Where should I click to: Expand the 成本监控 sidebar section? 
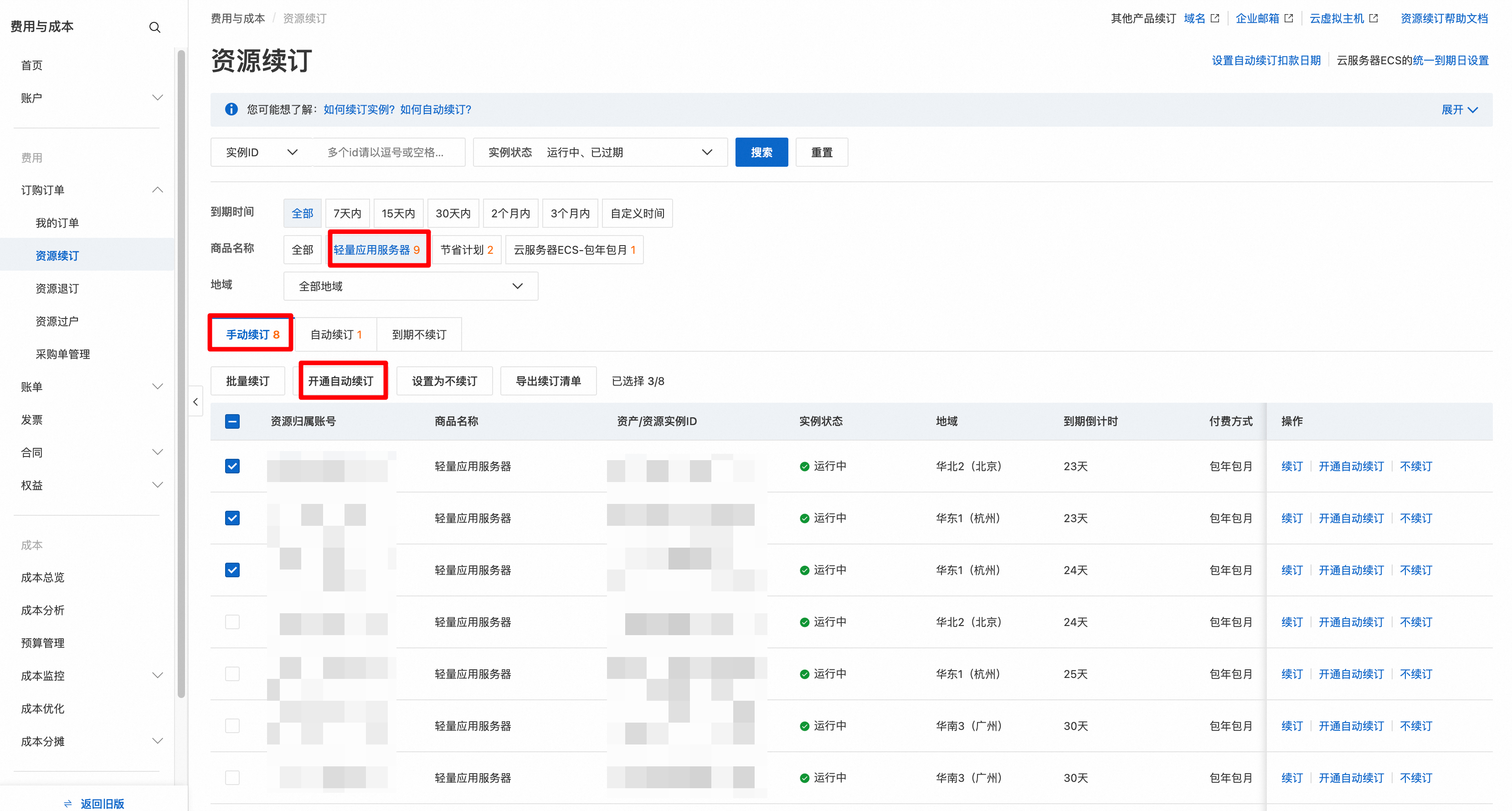pyautogui.click(x=157, y=675)
